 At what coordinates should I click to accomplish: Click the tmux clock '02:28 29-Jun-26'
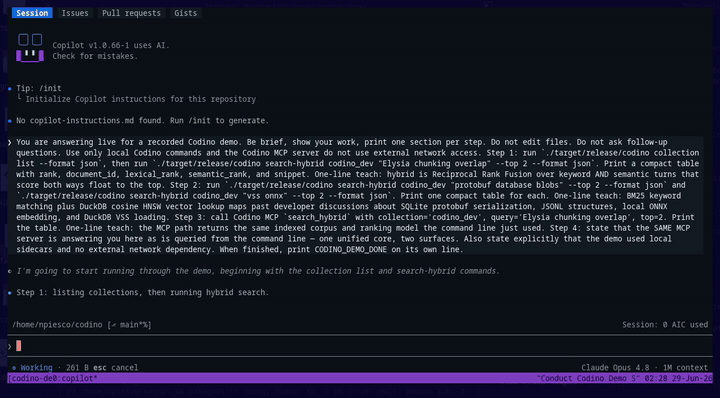[679, 379]
